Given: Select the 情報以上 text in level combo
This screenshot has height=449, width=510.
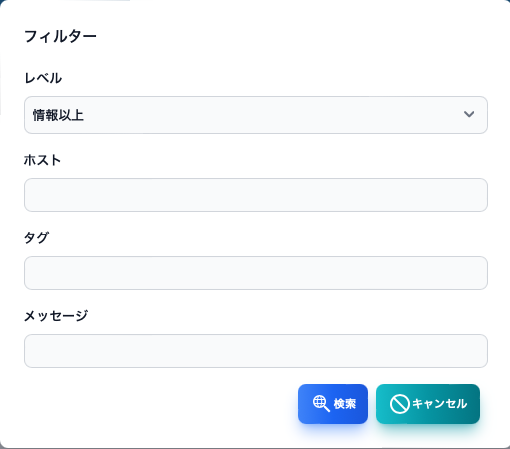Looking at the screenshot, I should (x=58, y=115).
